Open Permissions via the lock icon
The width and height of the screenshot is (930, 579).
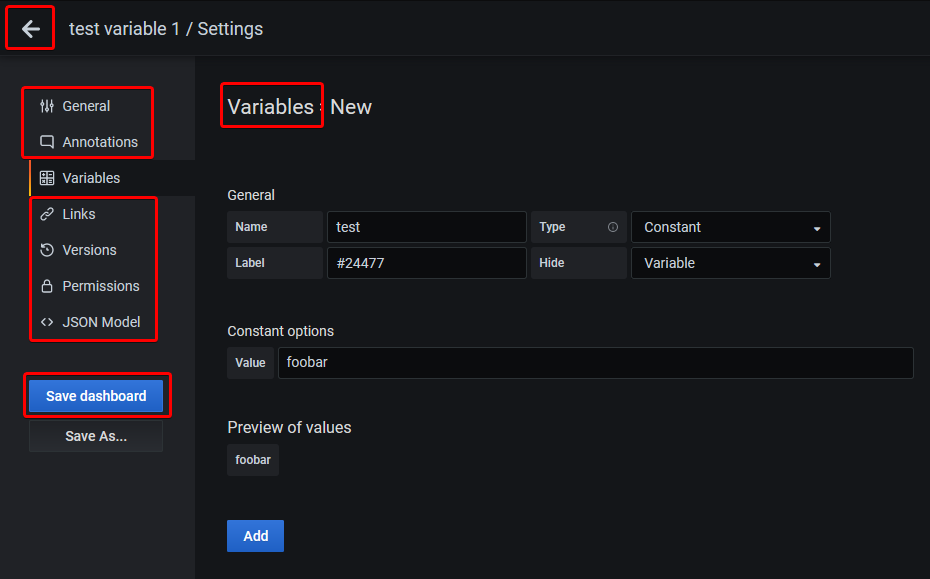pos(46,285)
